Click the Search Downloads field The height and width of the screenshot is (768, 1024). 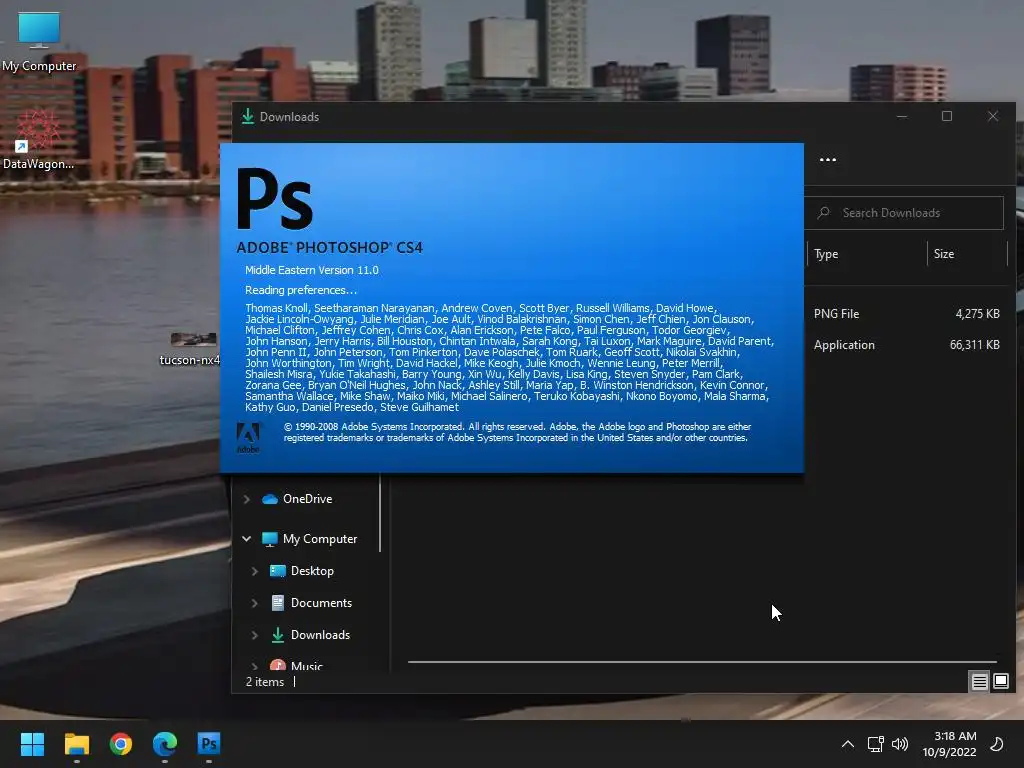pos(904,213)
